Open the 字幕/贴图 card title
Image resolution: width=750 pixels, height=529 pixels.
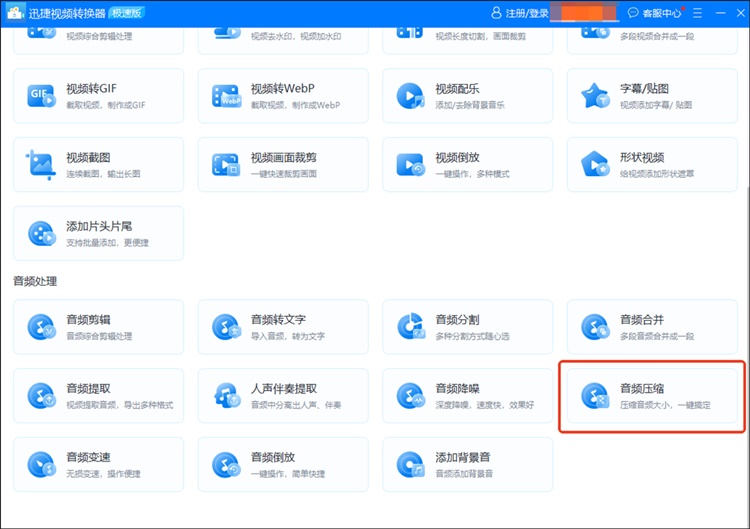644,88
